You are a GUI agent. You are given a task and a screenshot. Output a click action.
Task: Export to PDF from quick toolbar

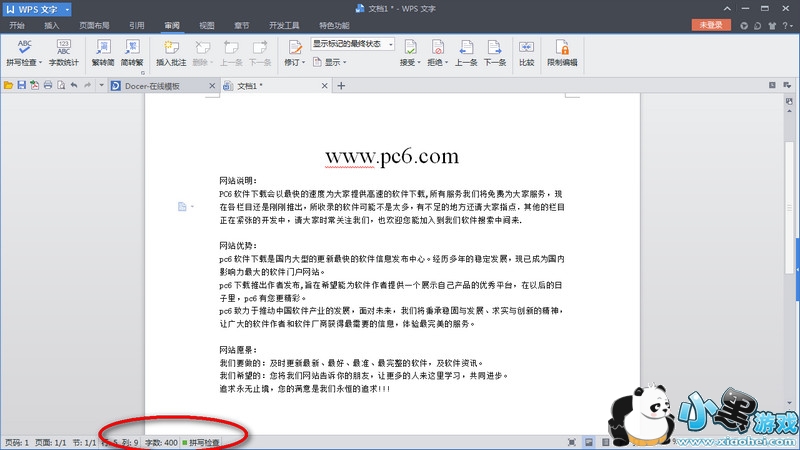(35, 85)
